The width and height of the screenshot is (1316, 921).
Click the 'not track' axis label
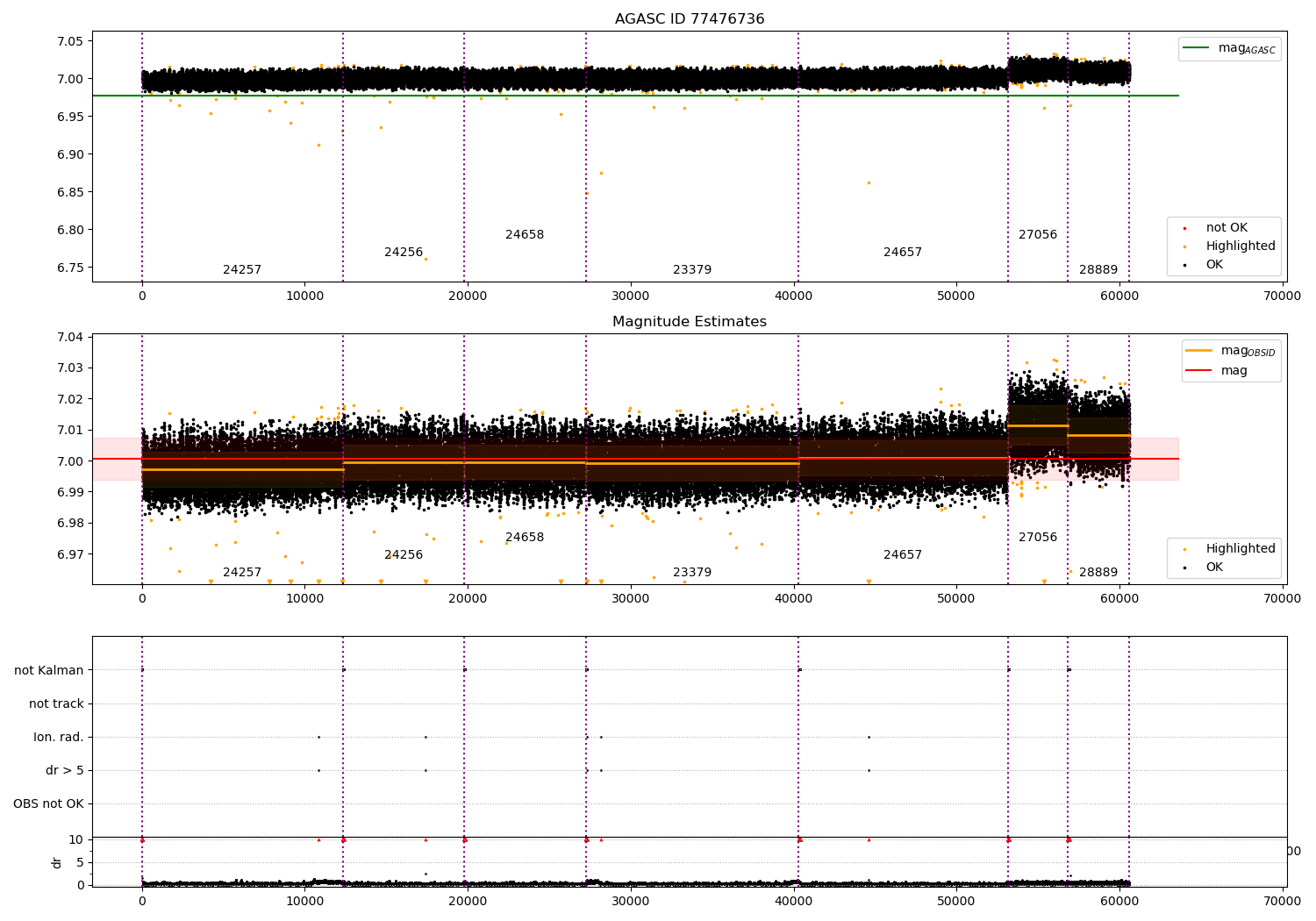[56, 703]
